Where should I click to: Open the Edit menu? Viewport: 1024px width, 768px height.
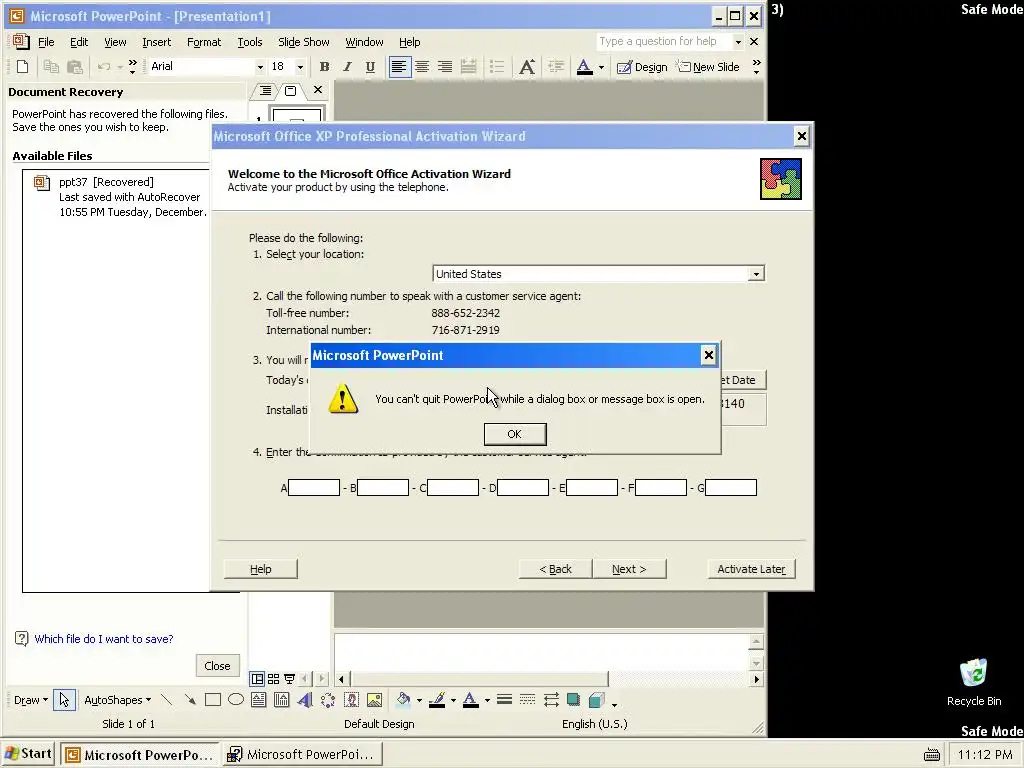79,42
